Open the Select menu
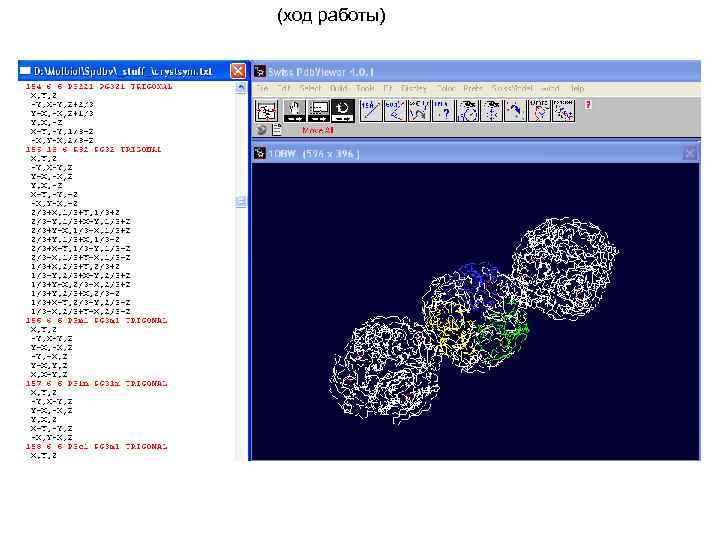This screenshot has height=540, width=720. tap(310, 88)
